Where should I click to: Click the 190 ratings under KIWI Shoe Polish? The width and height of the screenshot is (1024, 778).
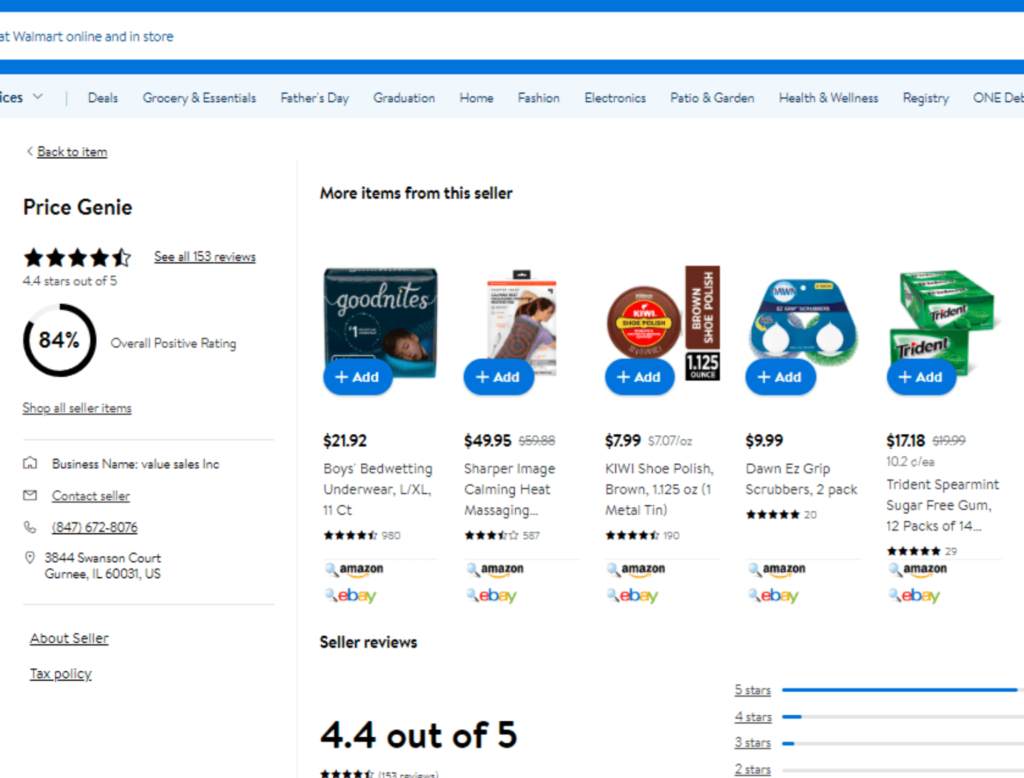(643, 536)
